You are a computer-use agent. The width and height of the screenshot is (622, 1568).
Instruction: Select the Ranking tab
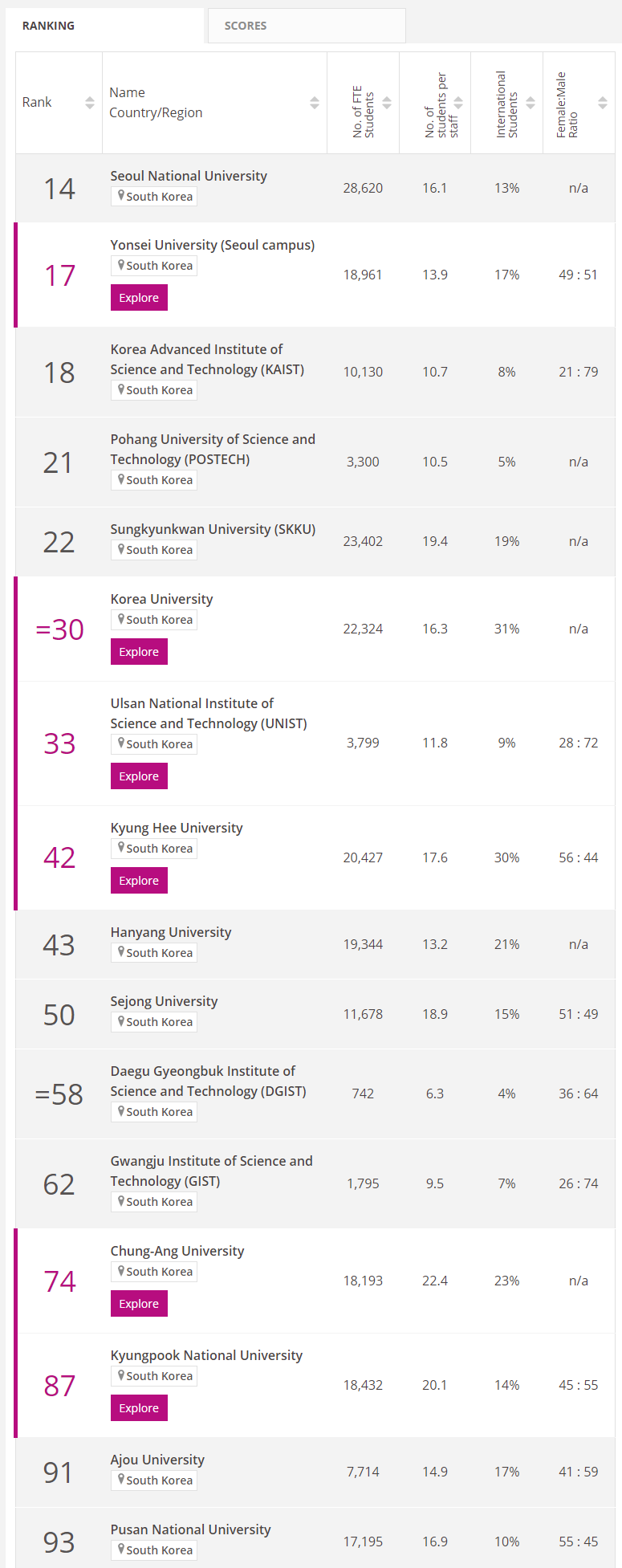pyautogui.click(x=48, y=26)
